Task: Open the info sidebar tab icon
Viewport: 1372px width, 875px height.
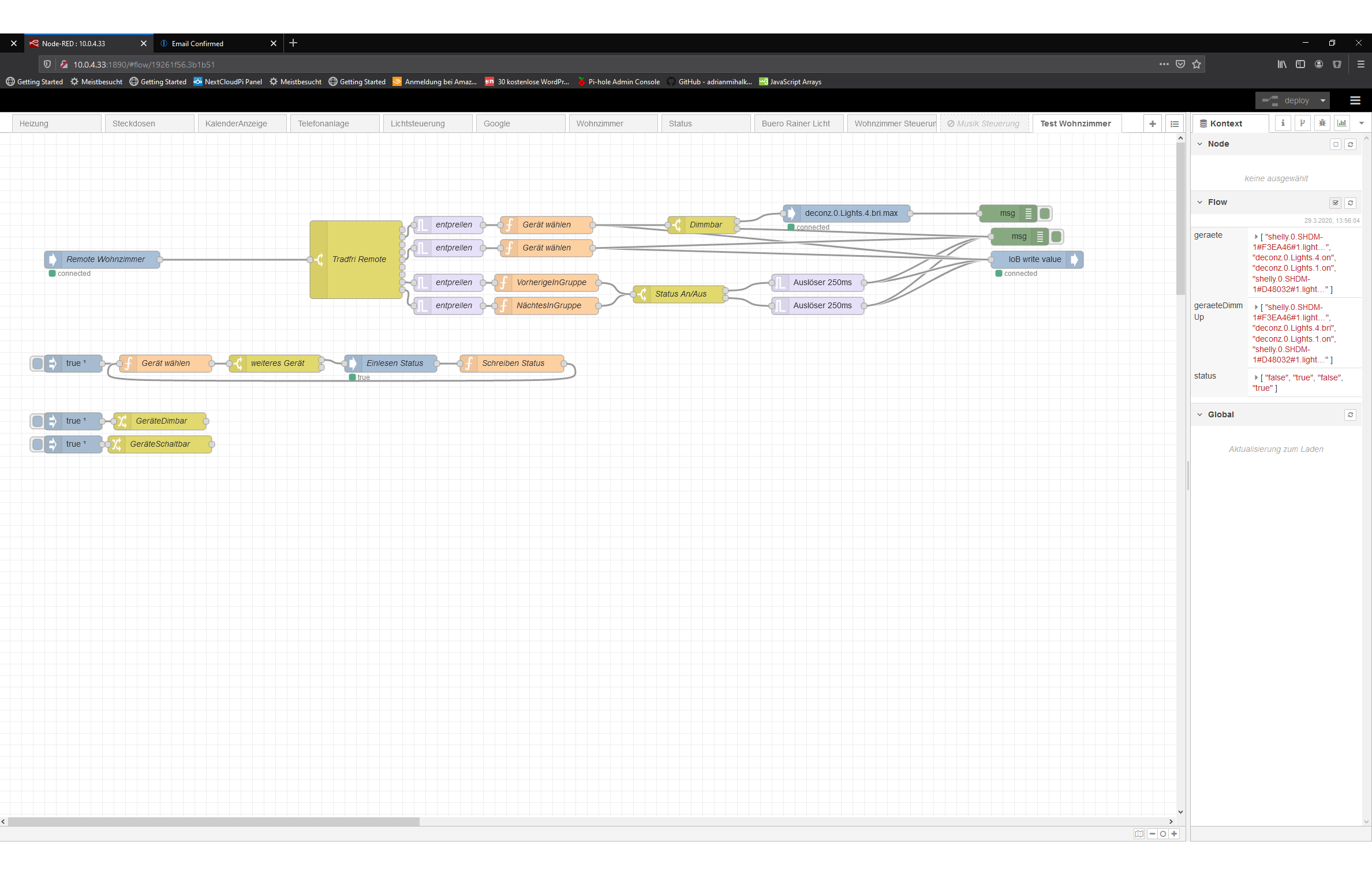Action: pos(1283,123)
